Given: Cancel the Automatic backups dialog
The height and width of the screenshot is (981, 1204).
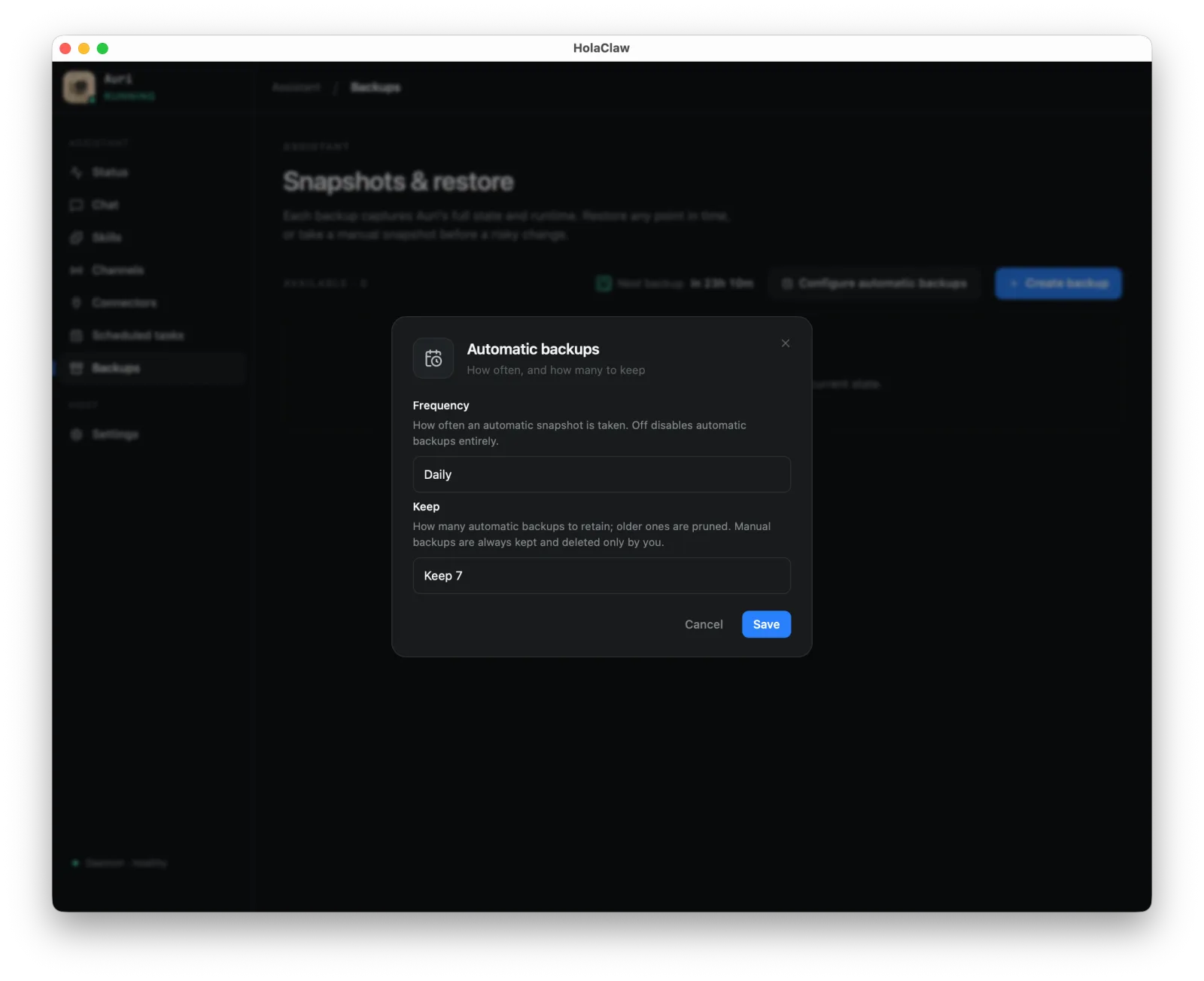Looking at the screenshot, I should click(704, 624).
